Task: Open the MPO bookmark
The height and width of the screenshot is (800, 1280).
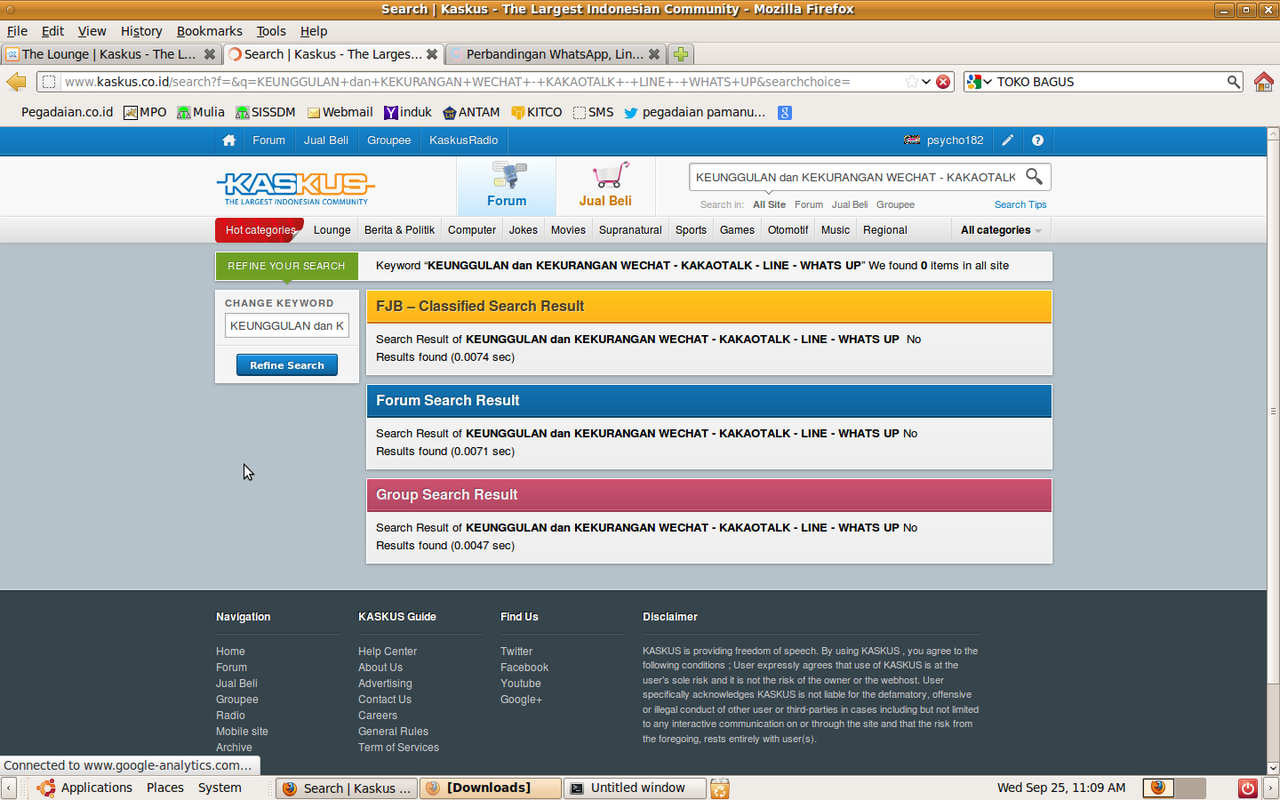Action: pos(145,112)
